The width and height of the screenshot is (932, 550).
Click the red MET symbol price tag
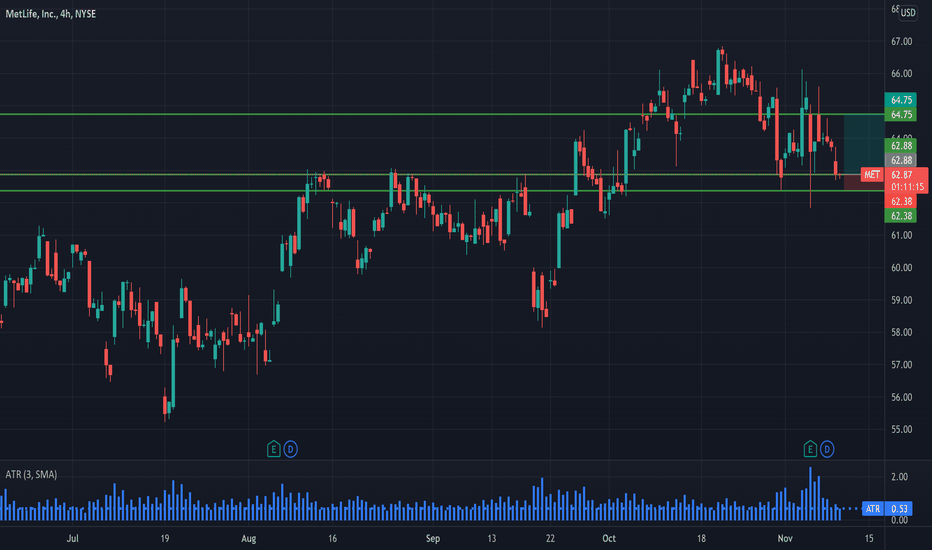click(872, 174)
